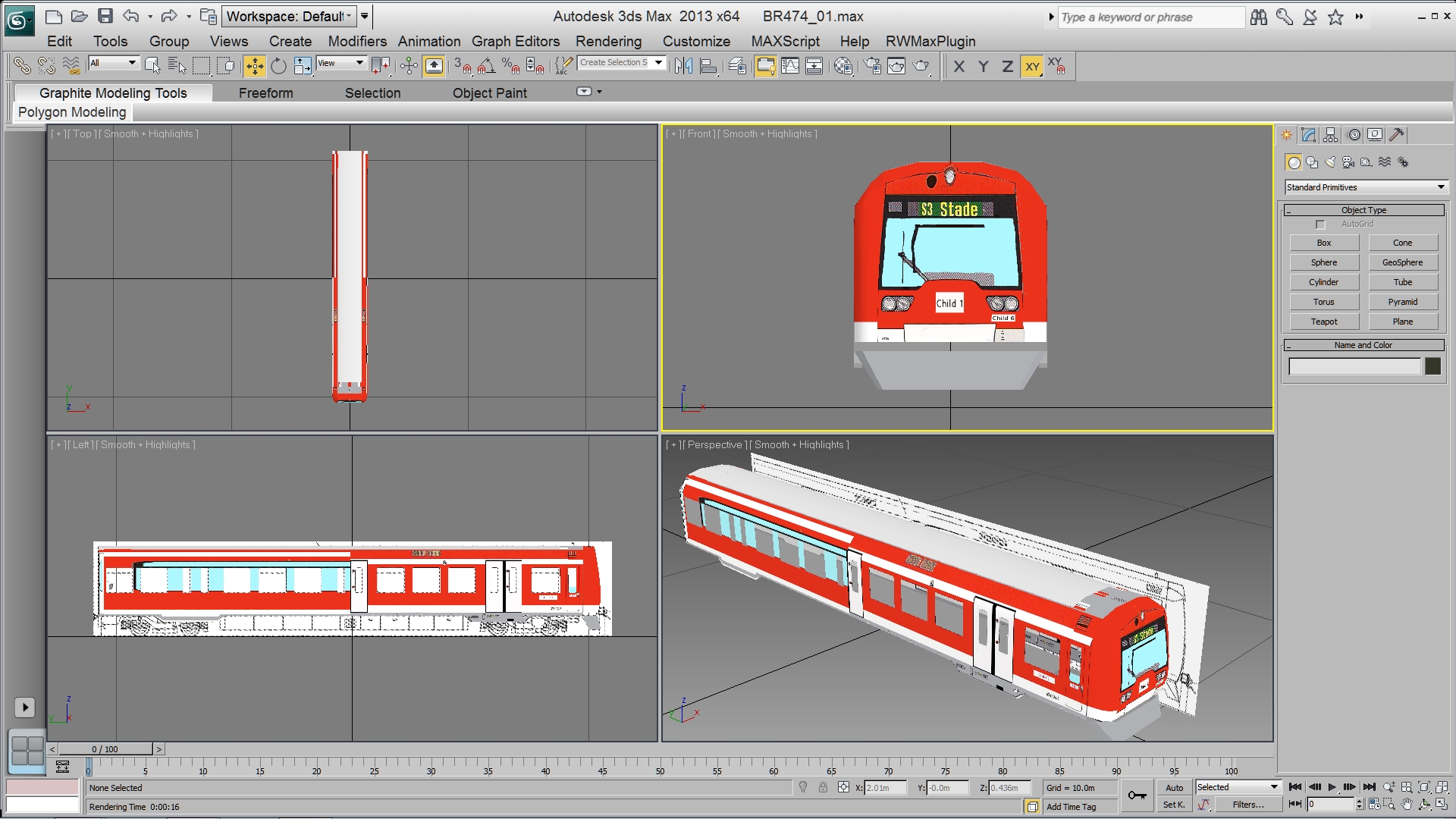Open the Utilities hammer panel
Viewport: 1456px width, 819px height.
point(1397,135)
